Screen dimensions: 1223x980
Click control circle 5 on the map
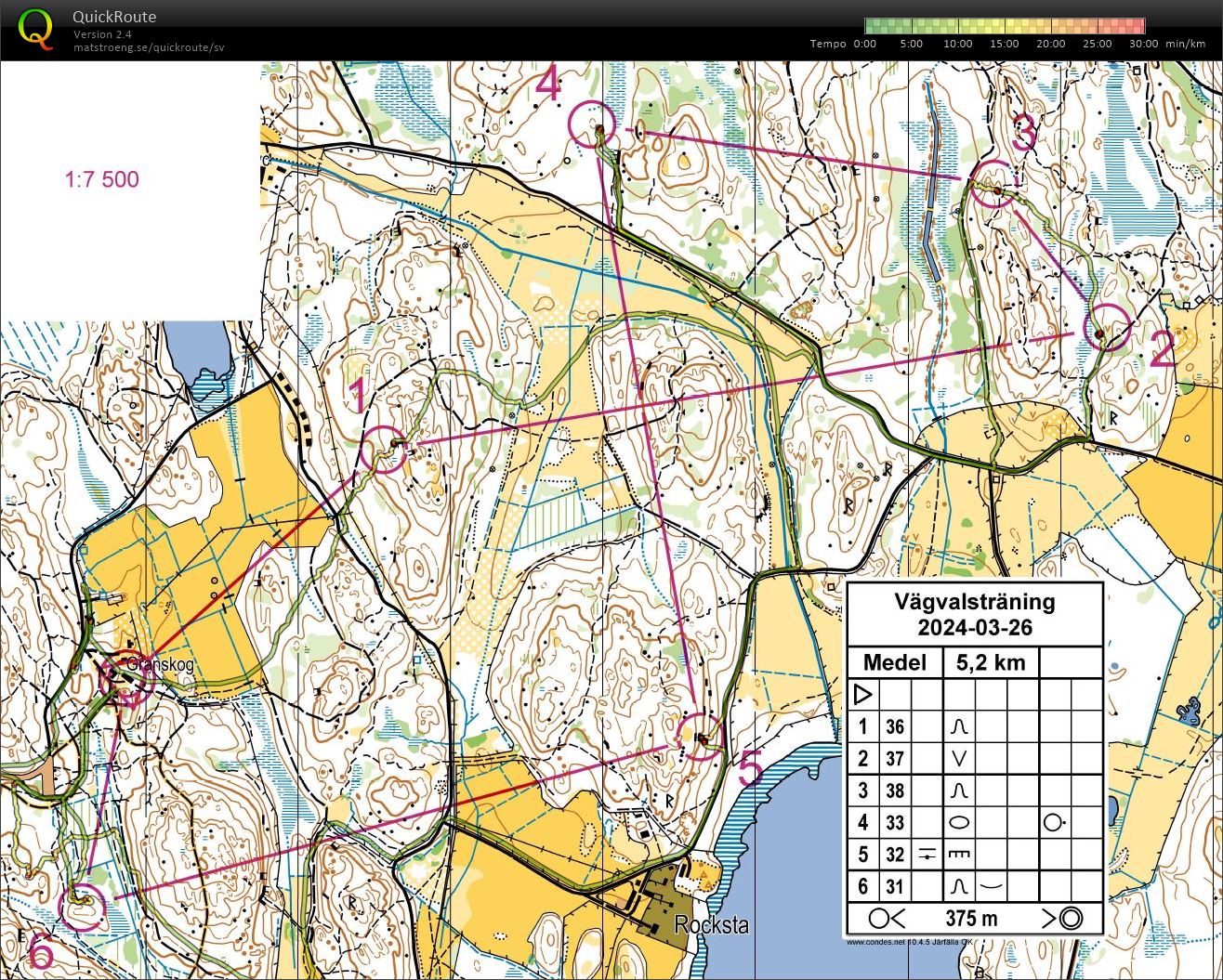point(701,736)
